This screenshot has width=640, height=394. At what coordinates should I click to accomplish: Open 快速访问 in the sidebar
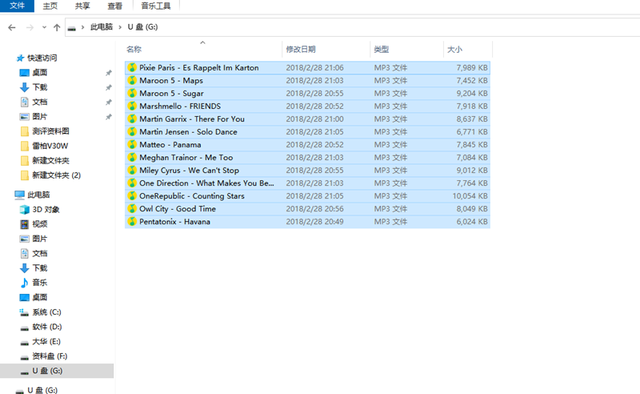[x=42, y=58]
